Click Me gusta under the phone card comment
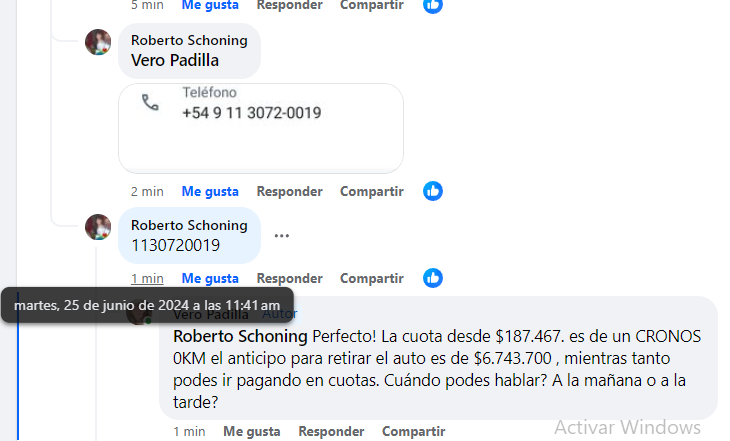Image resolution: width=730 pixels, height=441 pixels. point(210,191)
